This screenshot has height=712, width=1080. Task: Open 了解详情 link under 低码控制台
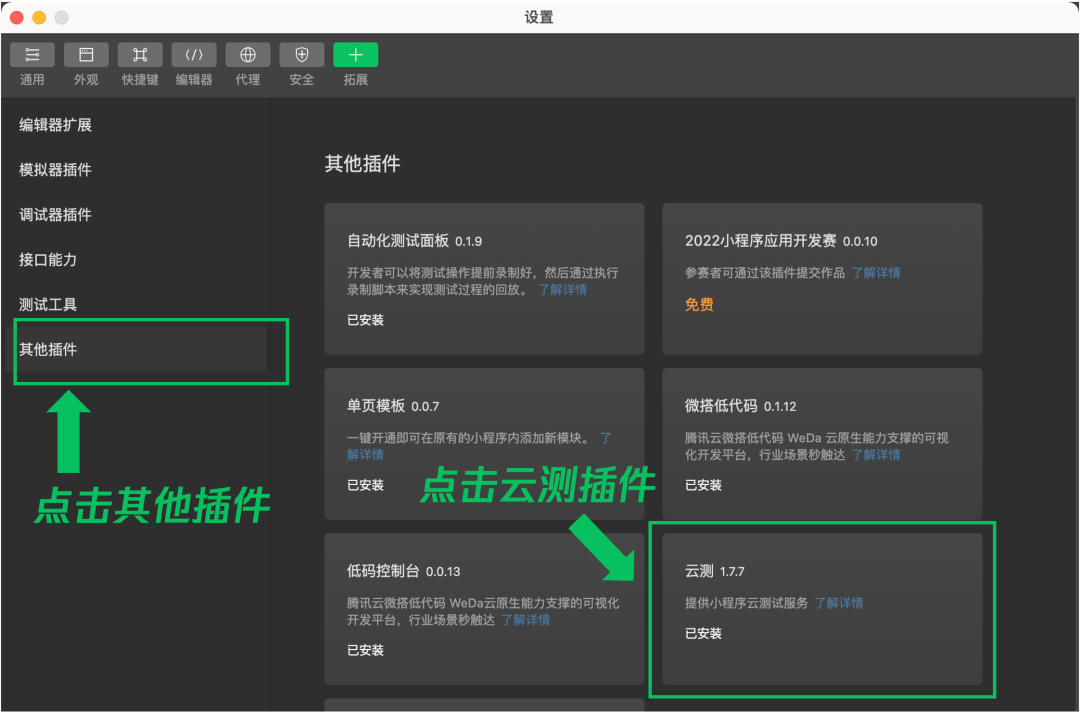[526, 620]
